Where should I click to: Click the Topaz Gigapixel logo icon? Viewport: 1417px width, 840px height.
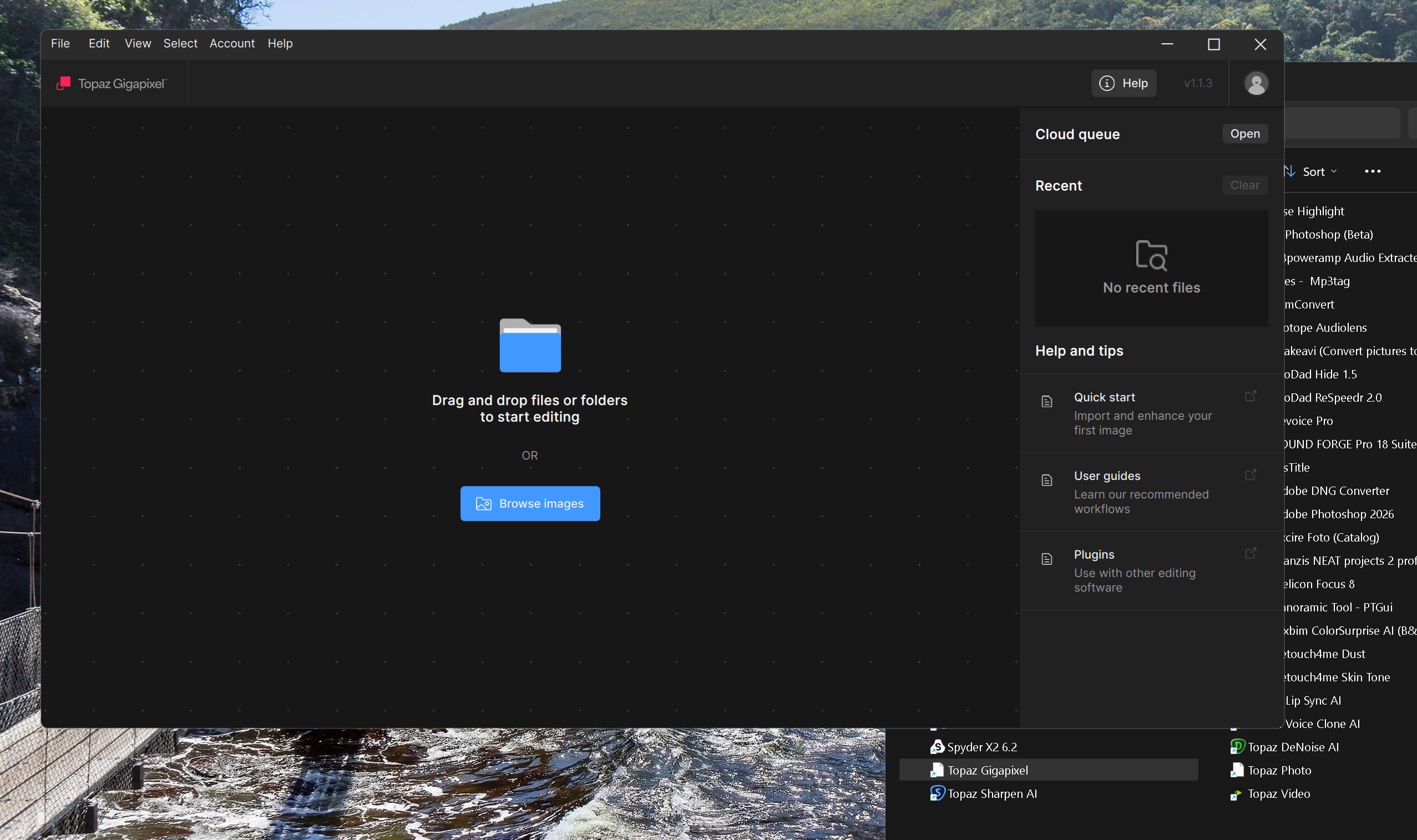point(63,83)
